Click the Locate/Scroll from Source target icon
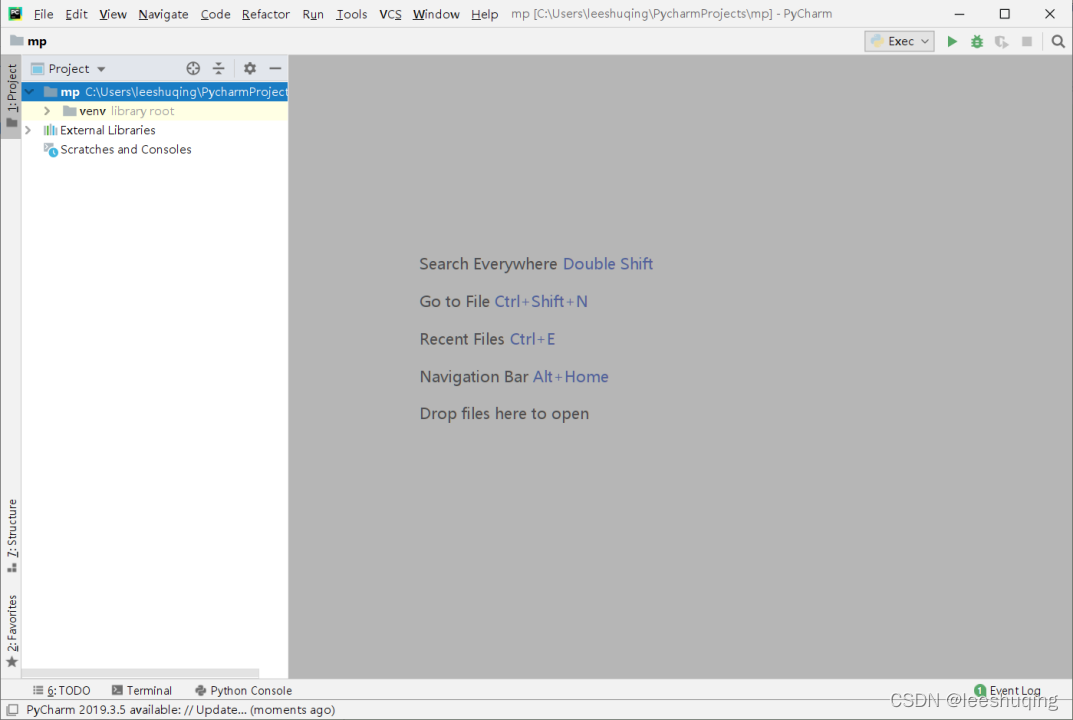 pyautogui.click(x=193, y=68)
